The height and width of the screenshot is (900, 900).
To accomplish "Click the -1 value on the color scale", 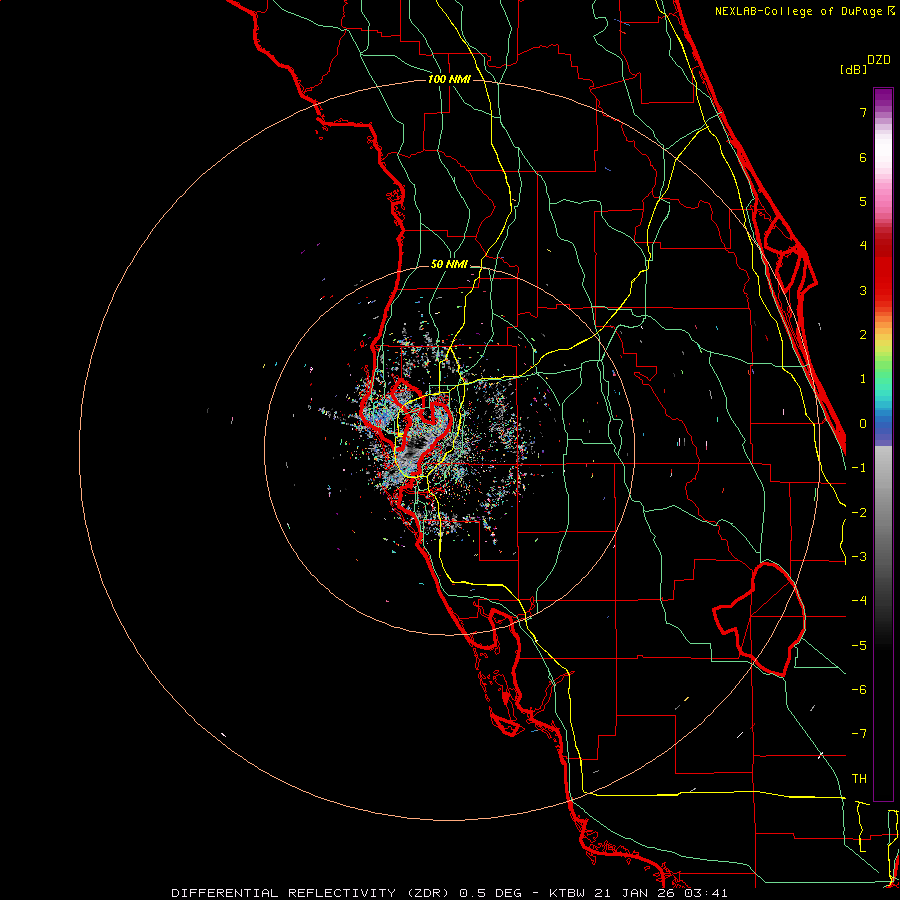I will coord(859,468).
